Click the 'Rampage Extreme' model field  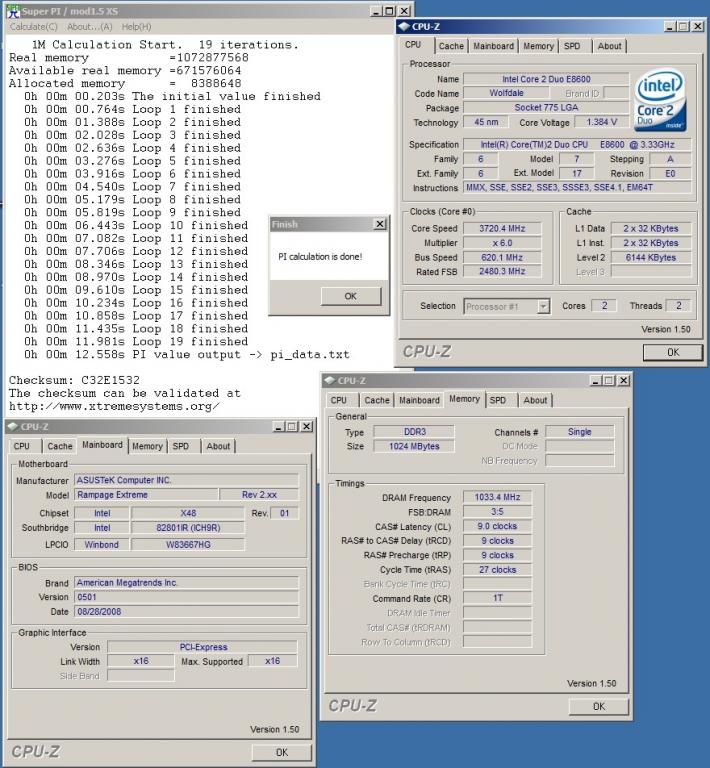146,495
